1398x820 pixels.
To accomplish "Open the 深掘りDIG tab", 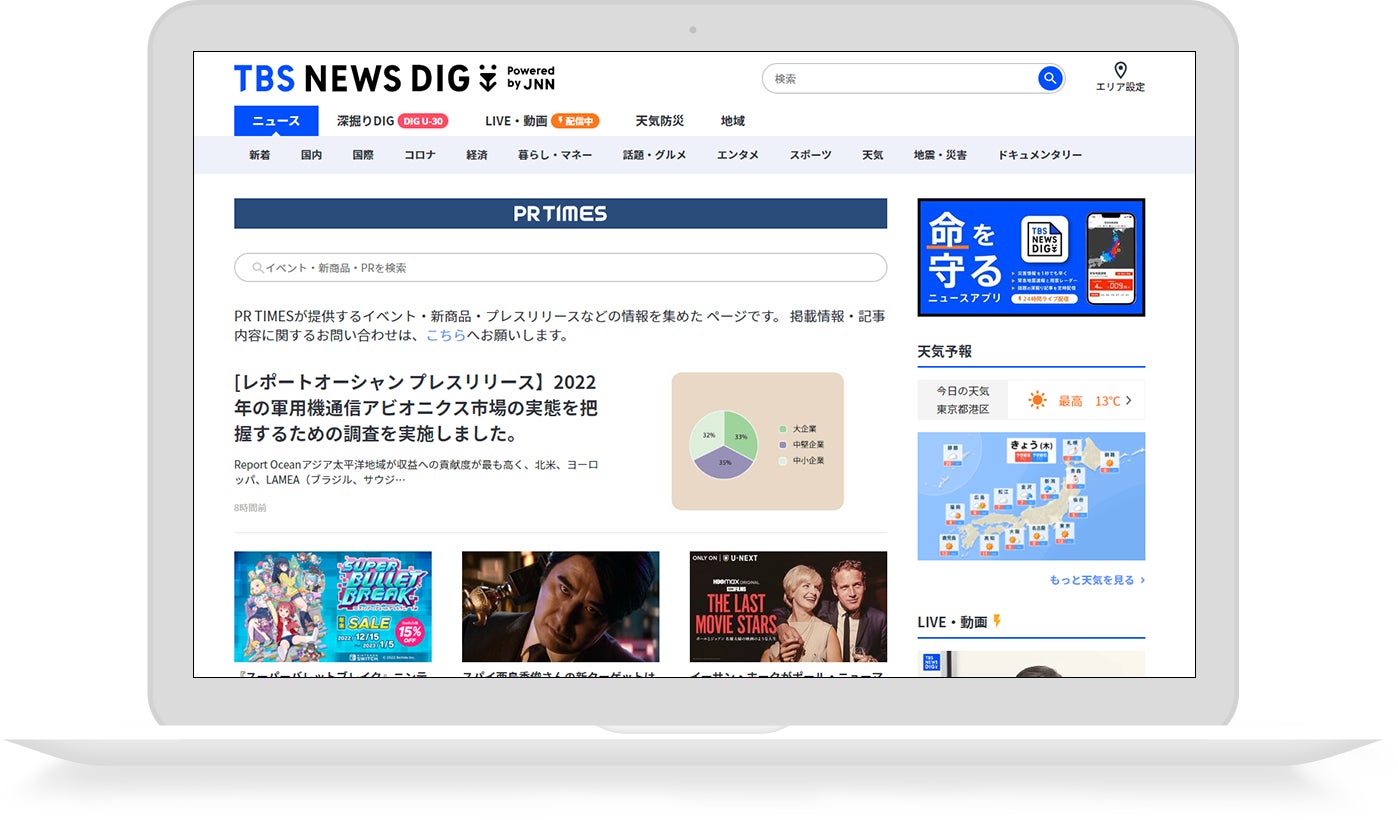I will tap(365, 121).
